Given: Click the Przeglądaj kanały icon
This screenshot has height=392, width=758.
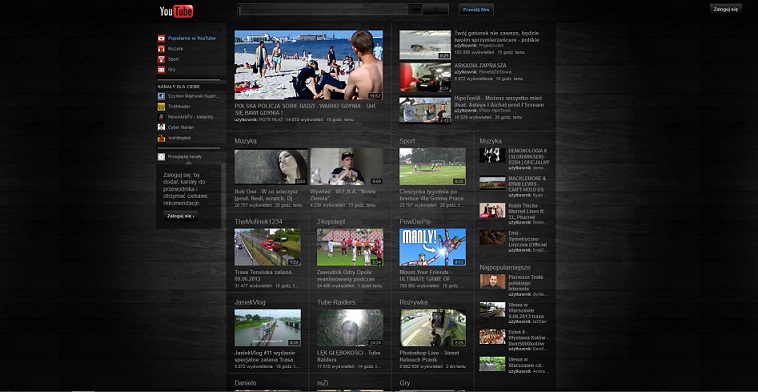Looking at the screenshot, I should pyautogui.click(x=161, y=157).
